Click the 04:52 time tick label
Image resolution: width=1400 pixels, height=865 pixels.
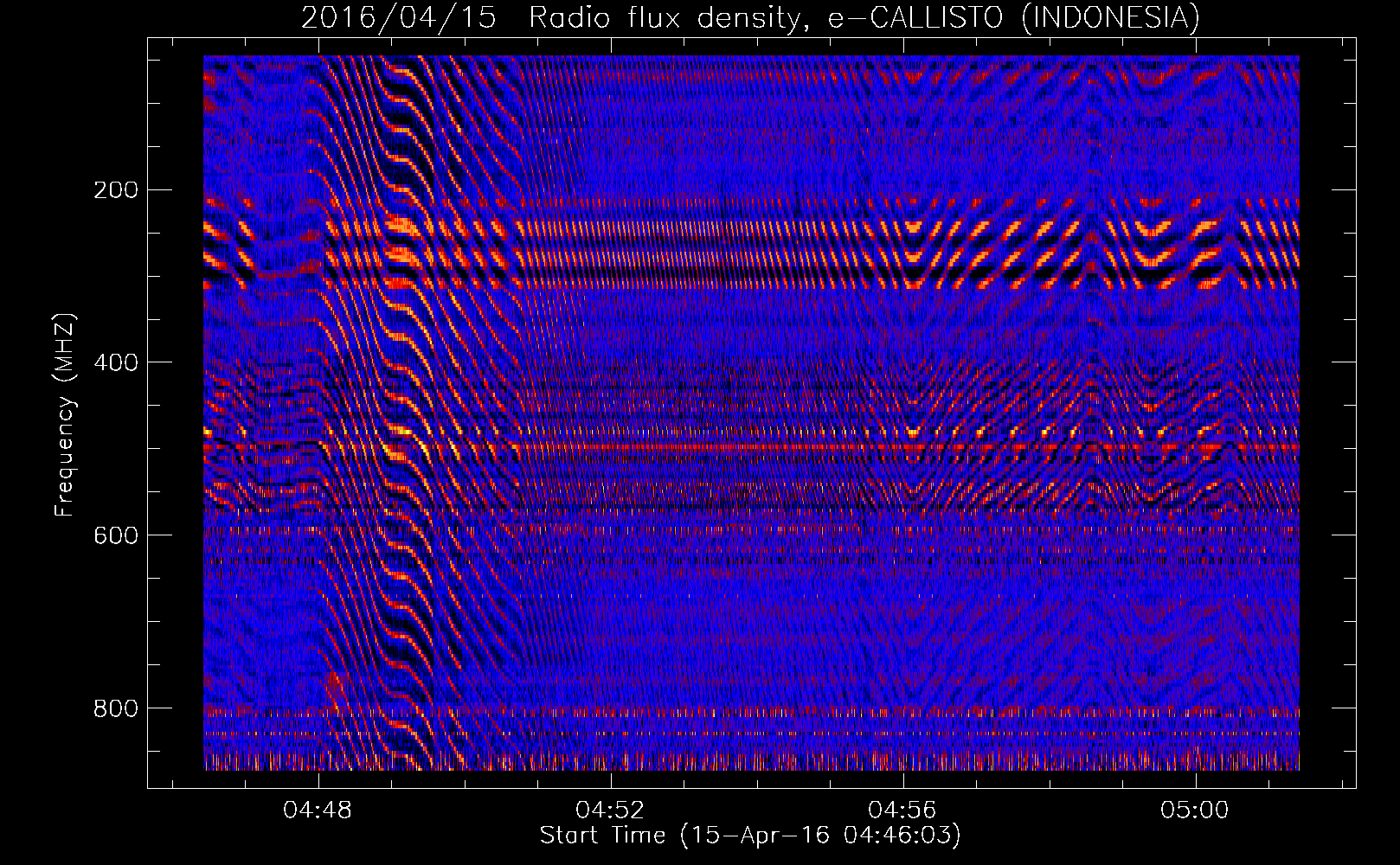610,811
